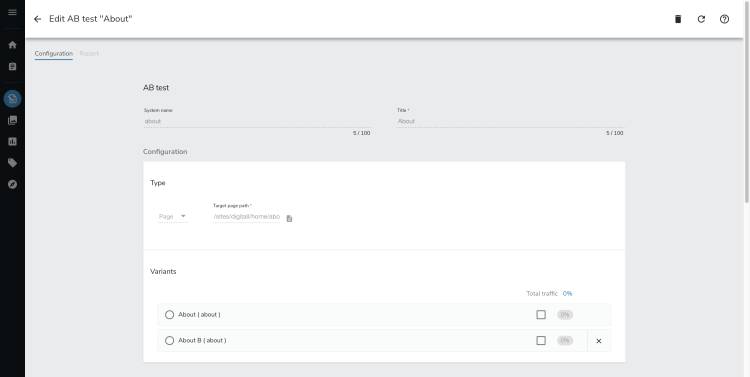Screen dimensions: 750x377
Task: Click the Variants heading
Action: click(x=163, y=271)
